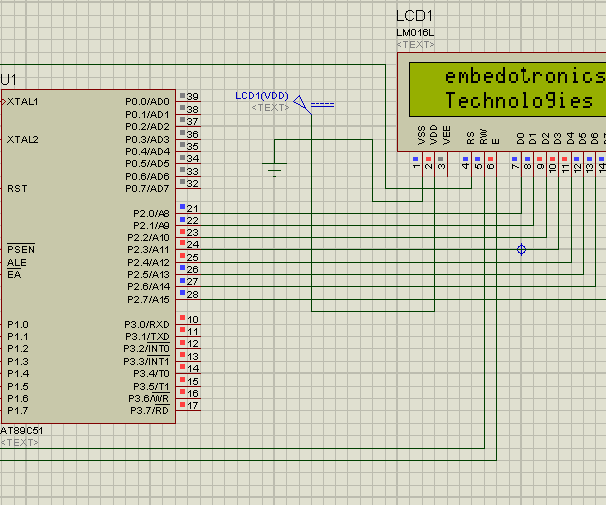Click the Technologies line on LCD screen
Screen dimensions: 606x505
519,101
